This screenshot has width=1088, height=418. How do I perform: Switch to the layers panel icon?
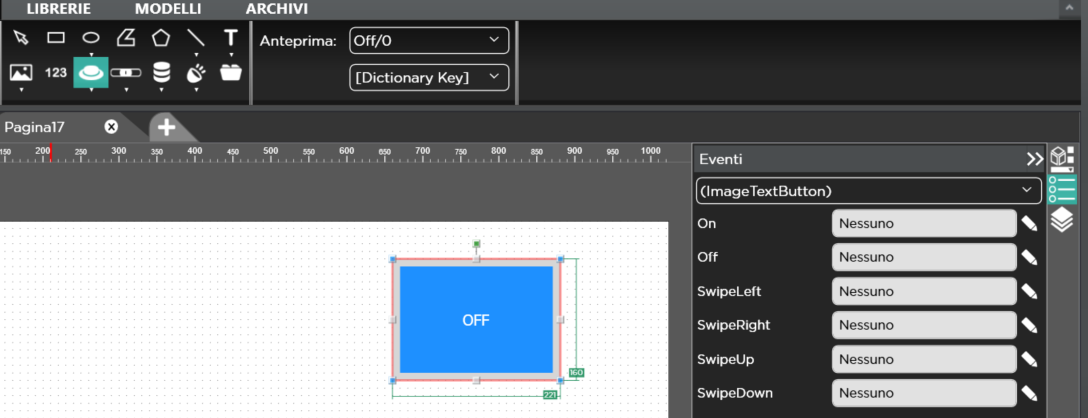(1061, 220)
